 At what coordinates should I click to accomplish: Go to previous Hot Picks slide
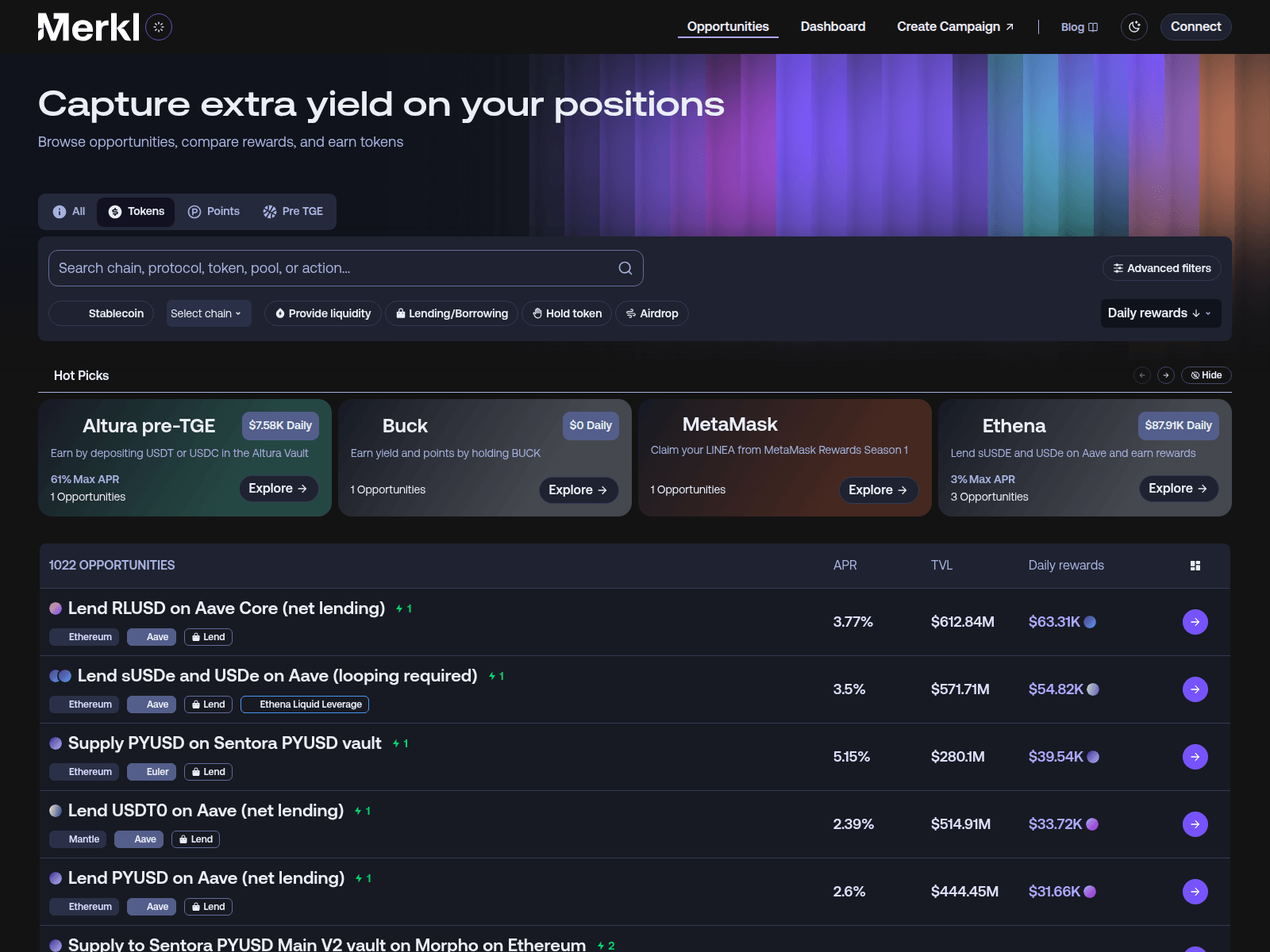[x=1142, y=375]
